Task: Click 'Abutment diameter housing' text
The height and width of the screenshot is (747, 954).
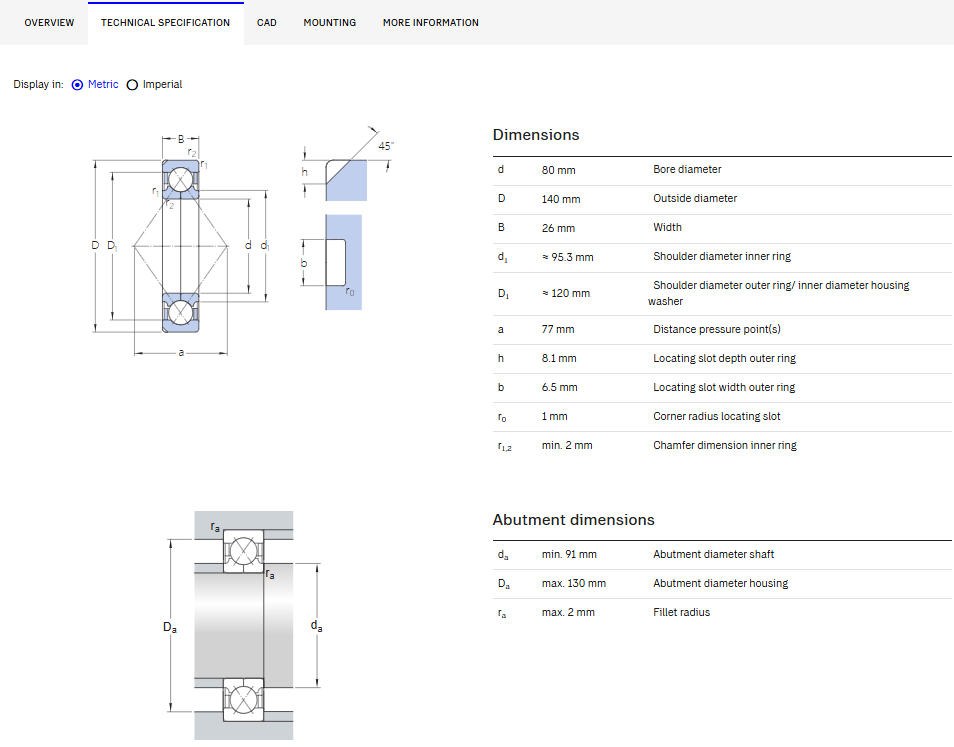Action: (720, 583)
